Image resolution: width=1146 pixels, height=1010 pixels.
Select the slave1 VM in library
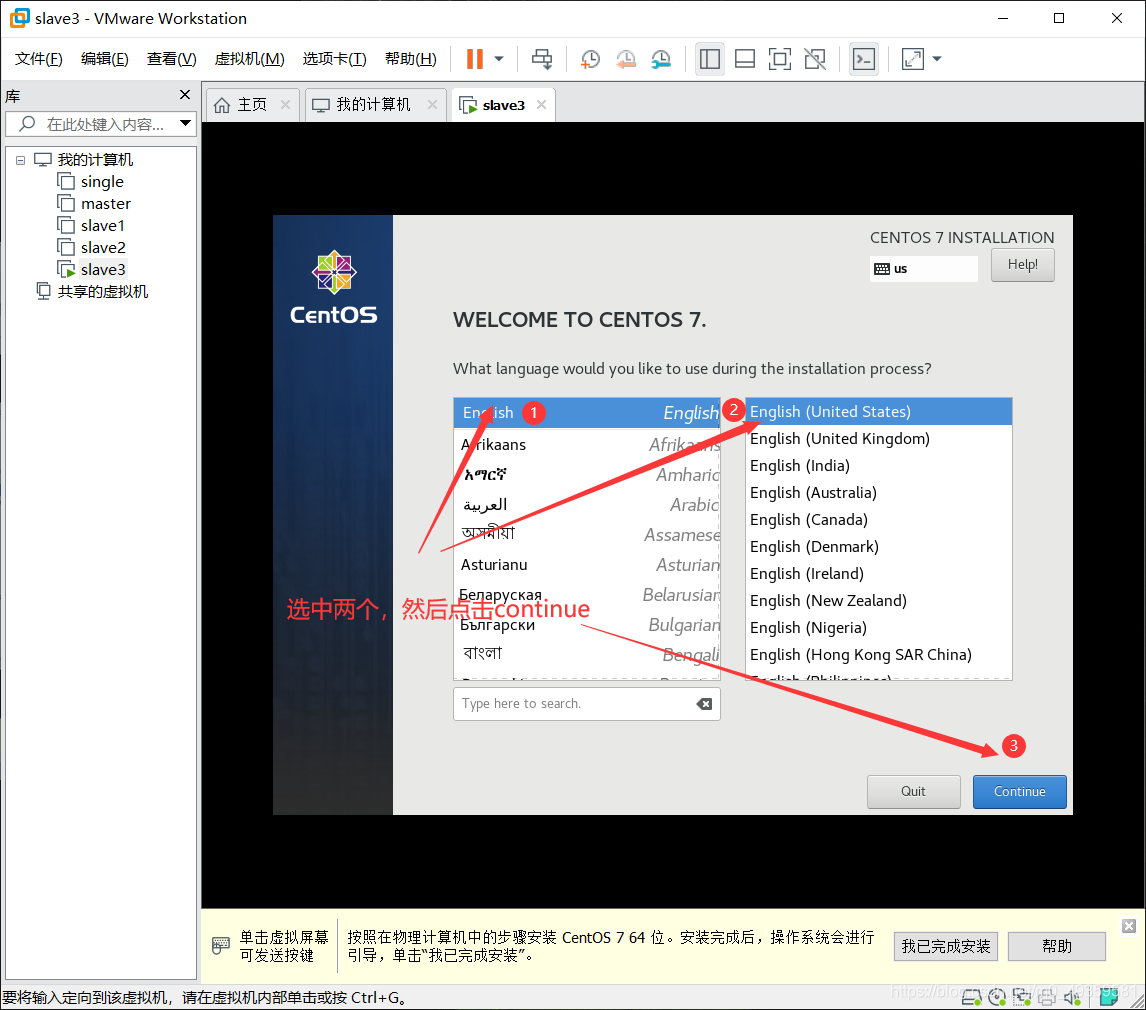tap(102, 225)
